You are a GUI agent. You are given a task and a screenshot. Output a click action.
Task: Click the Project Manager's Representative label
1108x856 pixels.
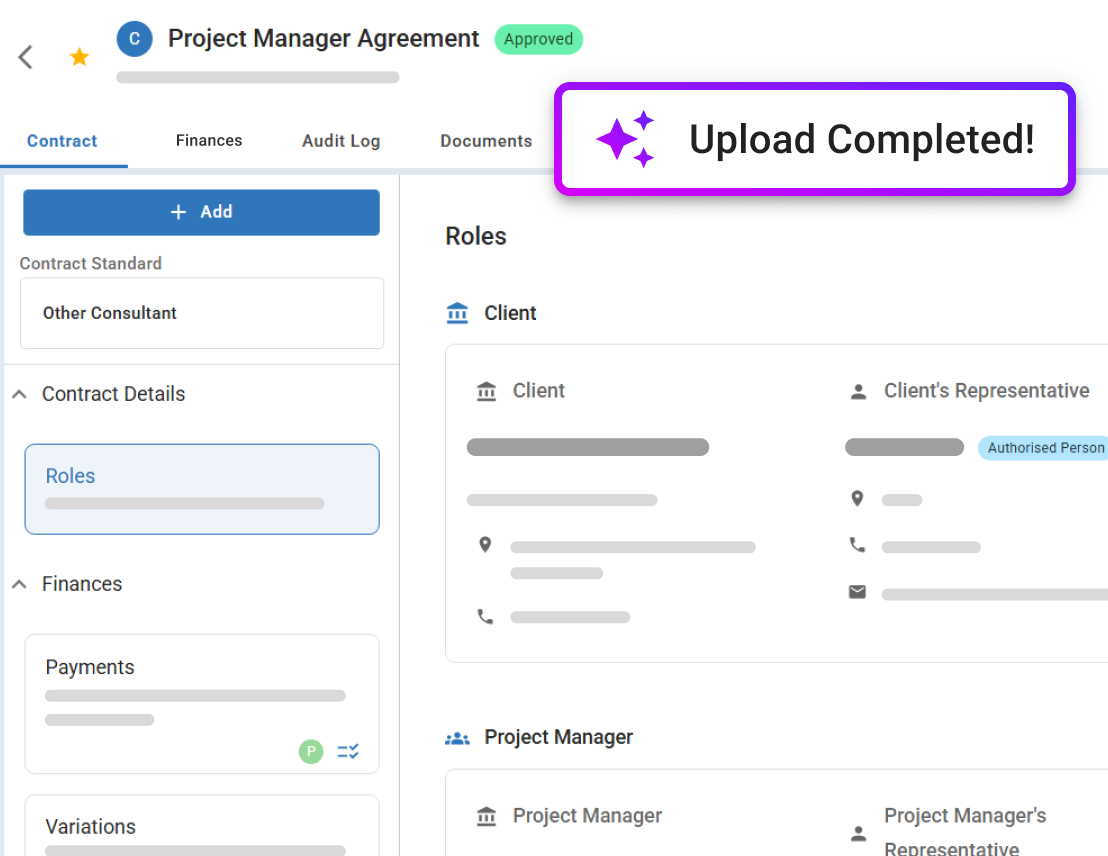click(965, 832)
